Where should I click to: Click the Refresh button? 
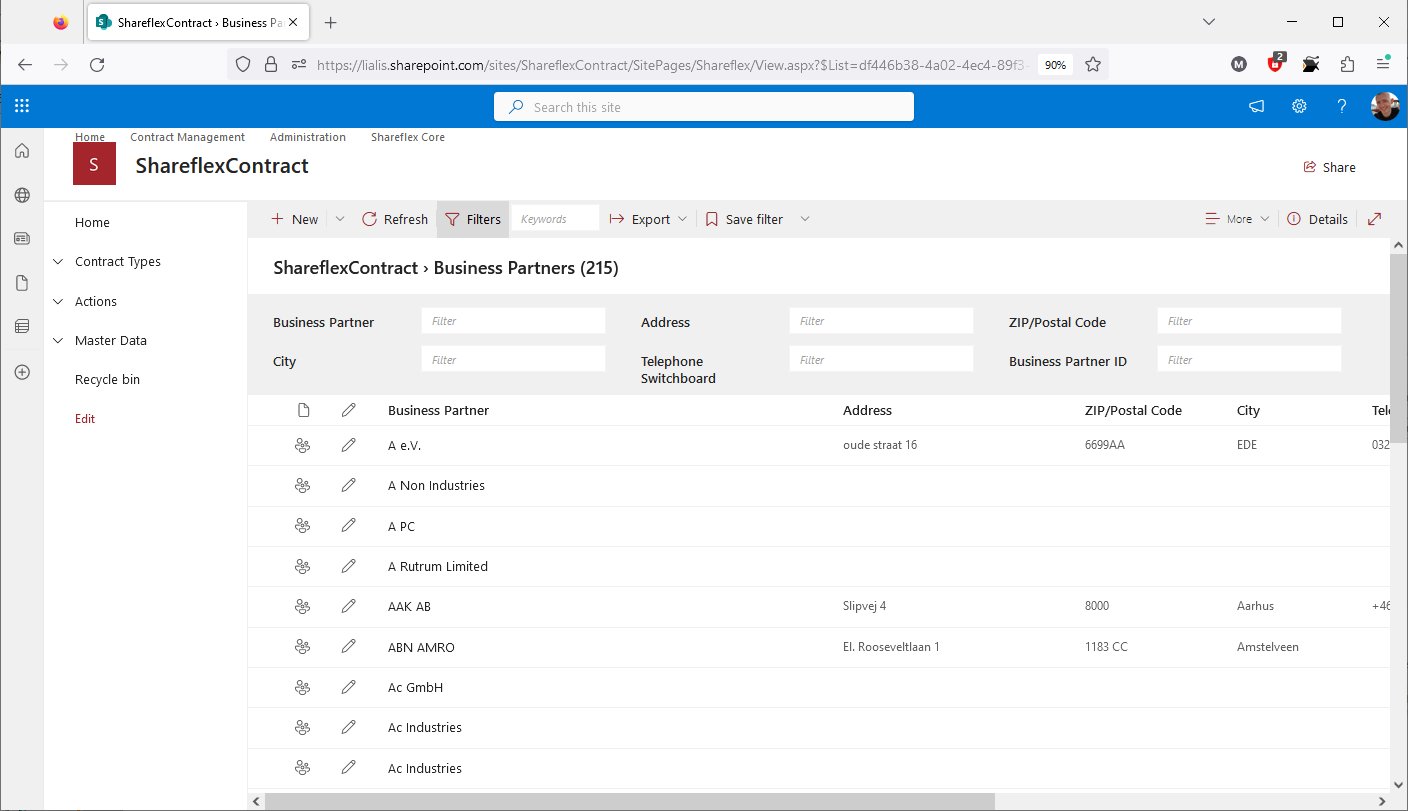(x=395, y=219)
